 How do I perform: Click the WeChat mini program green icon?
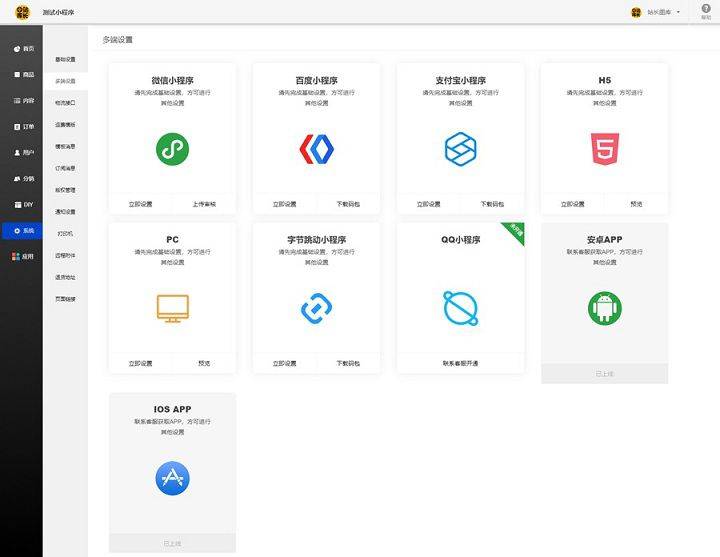click(x=172, y=149)
